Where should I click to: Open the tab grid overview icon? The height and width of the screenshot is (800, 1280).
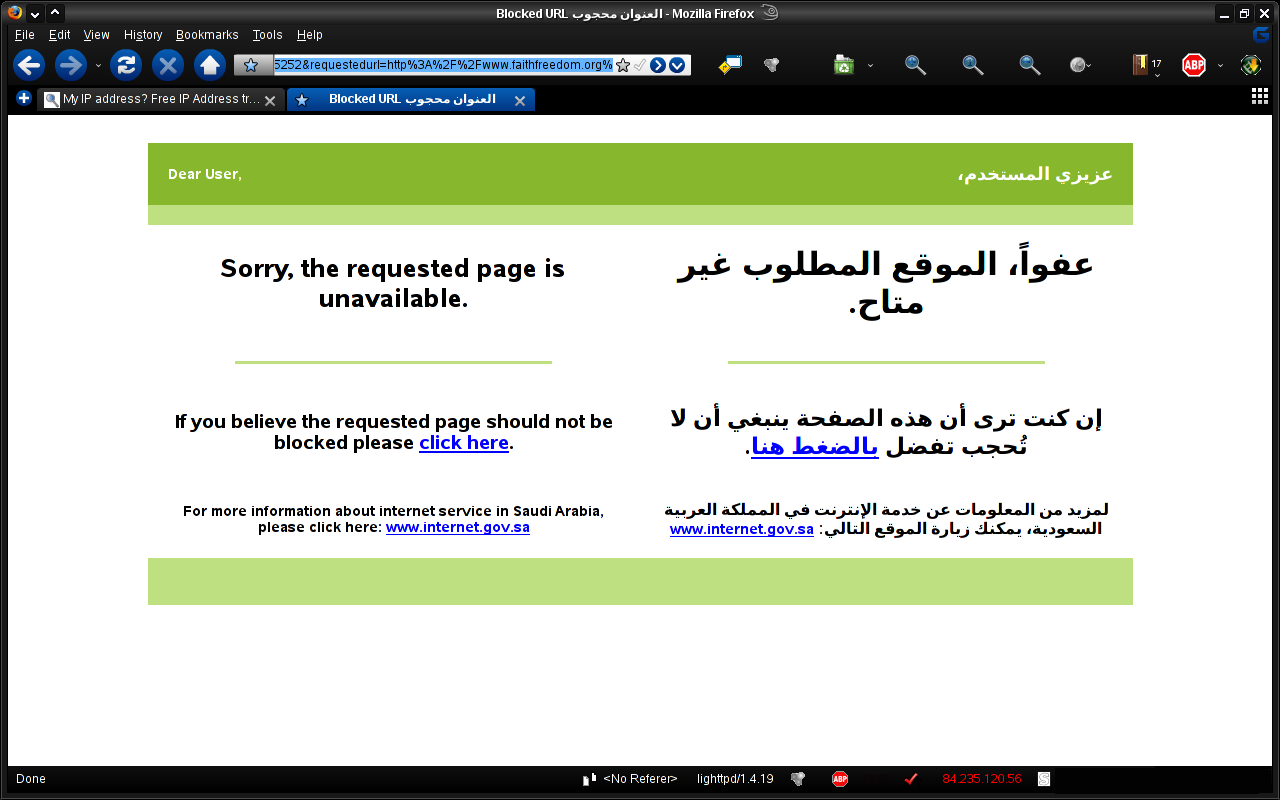1260,96
